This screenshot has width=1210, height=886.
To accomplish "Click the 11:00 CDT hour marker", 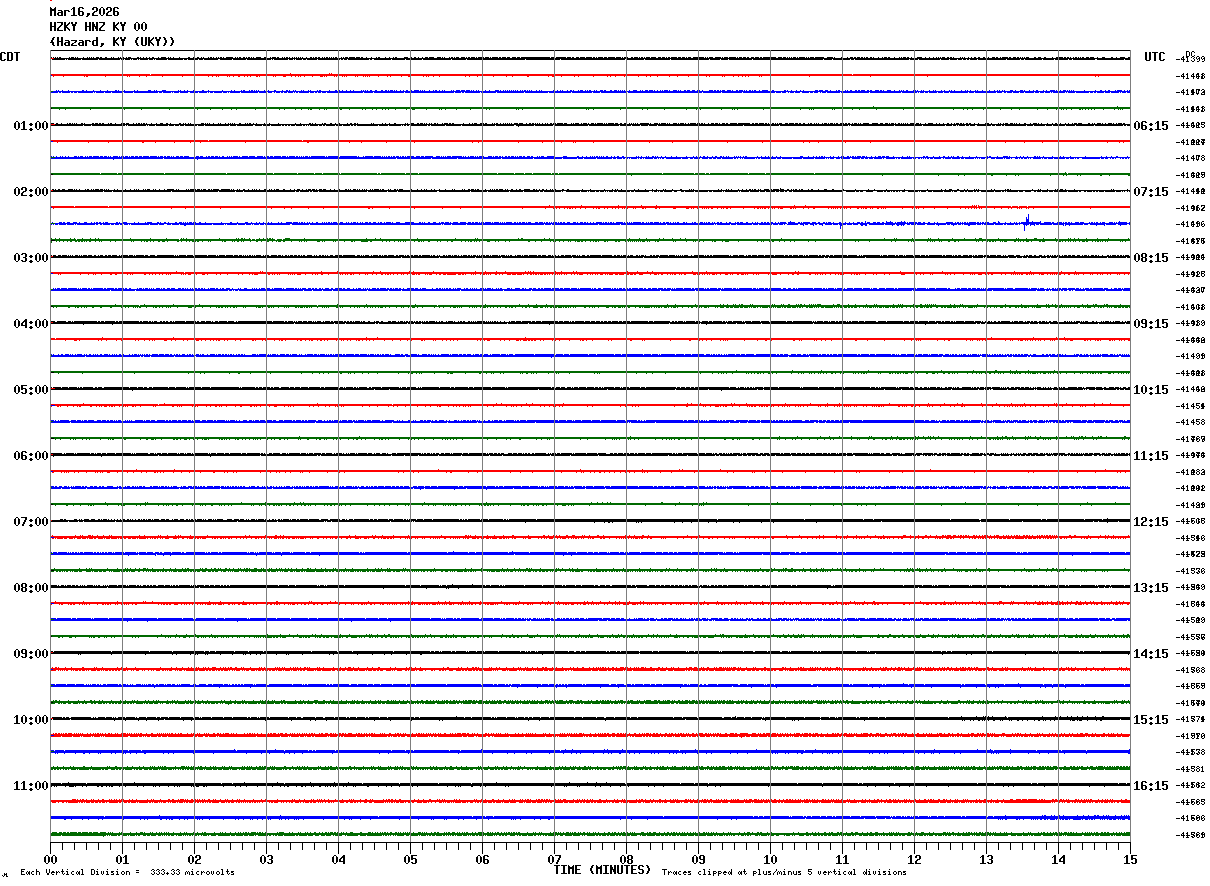I will 31,786.
